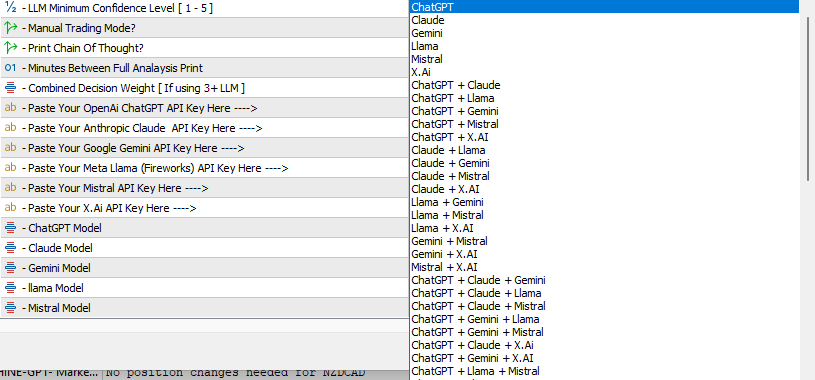Click the green arrow icon beside Manual Trading Mode
This screenshot has height=380, width=815.
tap(10, 28)
